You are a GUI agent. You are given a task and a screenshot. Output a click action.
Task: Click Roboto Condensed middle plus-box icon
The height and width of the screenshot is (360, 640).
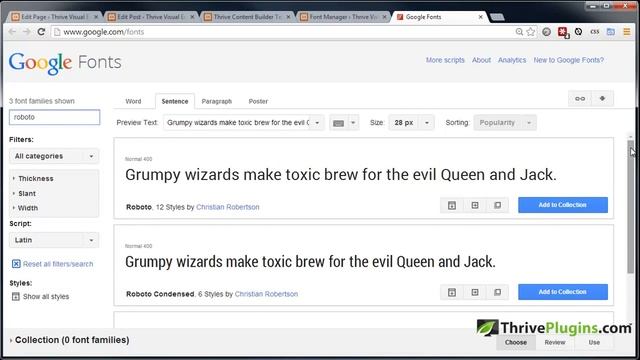click(x=475, y=292)
